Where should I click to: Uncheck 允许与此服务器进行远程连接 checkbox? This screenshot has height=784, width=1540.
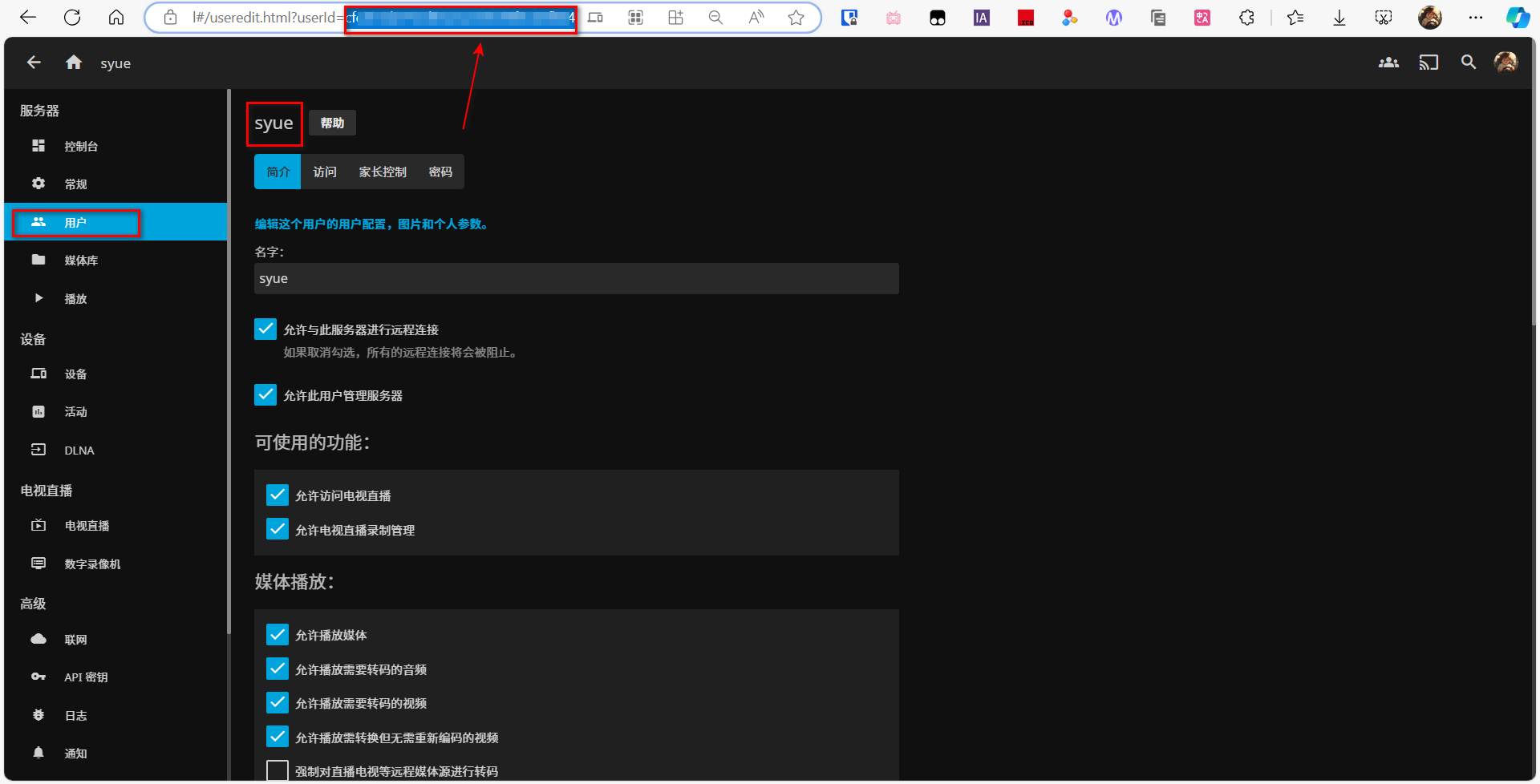(x=265, y=329)
